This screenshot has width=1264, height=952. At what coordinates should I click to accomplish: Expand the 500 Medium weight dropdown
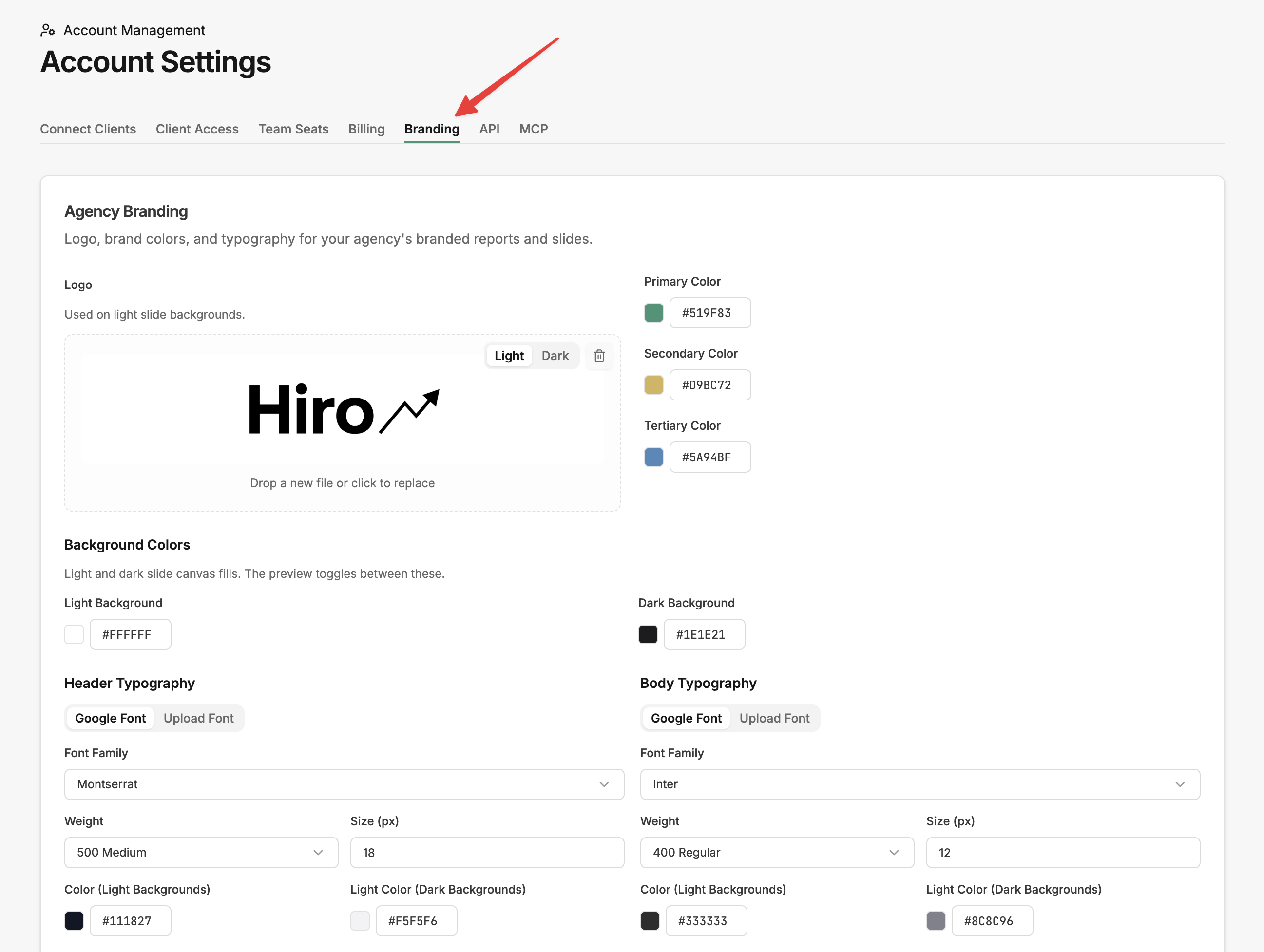point(201,852)
